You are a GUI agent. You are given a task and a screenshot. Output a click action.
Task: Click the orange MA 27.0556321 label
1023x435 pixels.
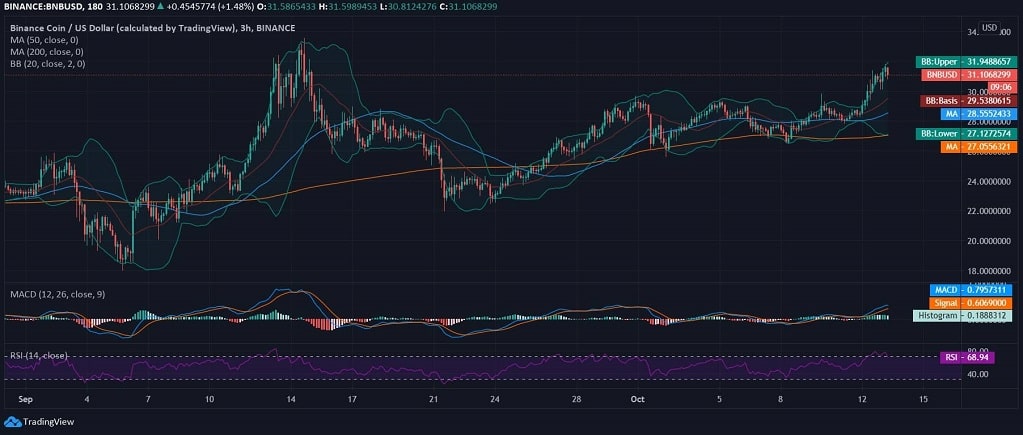tap(979, 147)
